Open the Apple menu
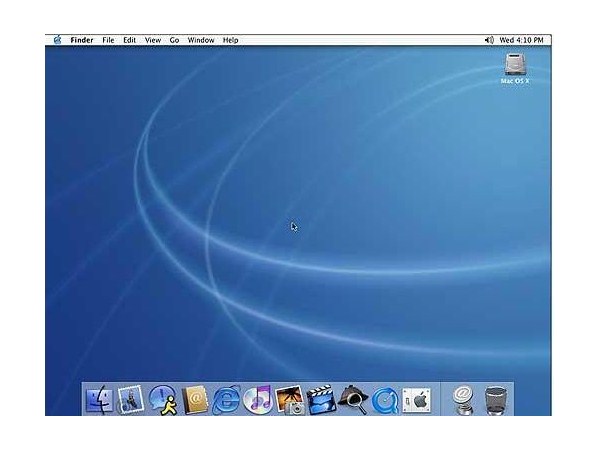 (x=57, y=40)
